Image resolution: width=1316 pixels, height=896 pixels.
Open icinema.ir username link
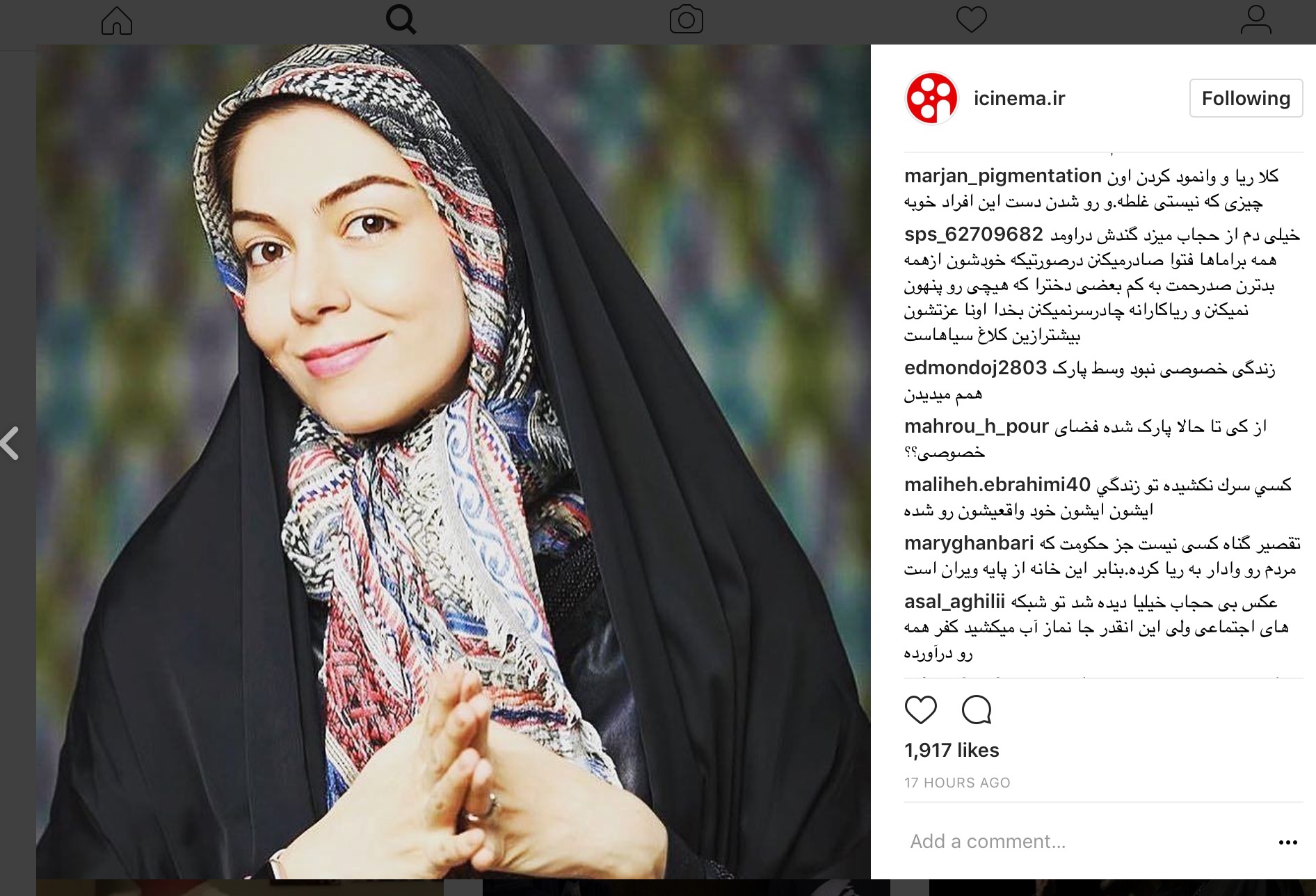click(x=1019, y=99)
